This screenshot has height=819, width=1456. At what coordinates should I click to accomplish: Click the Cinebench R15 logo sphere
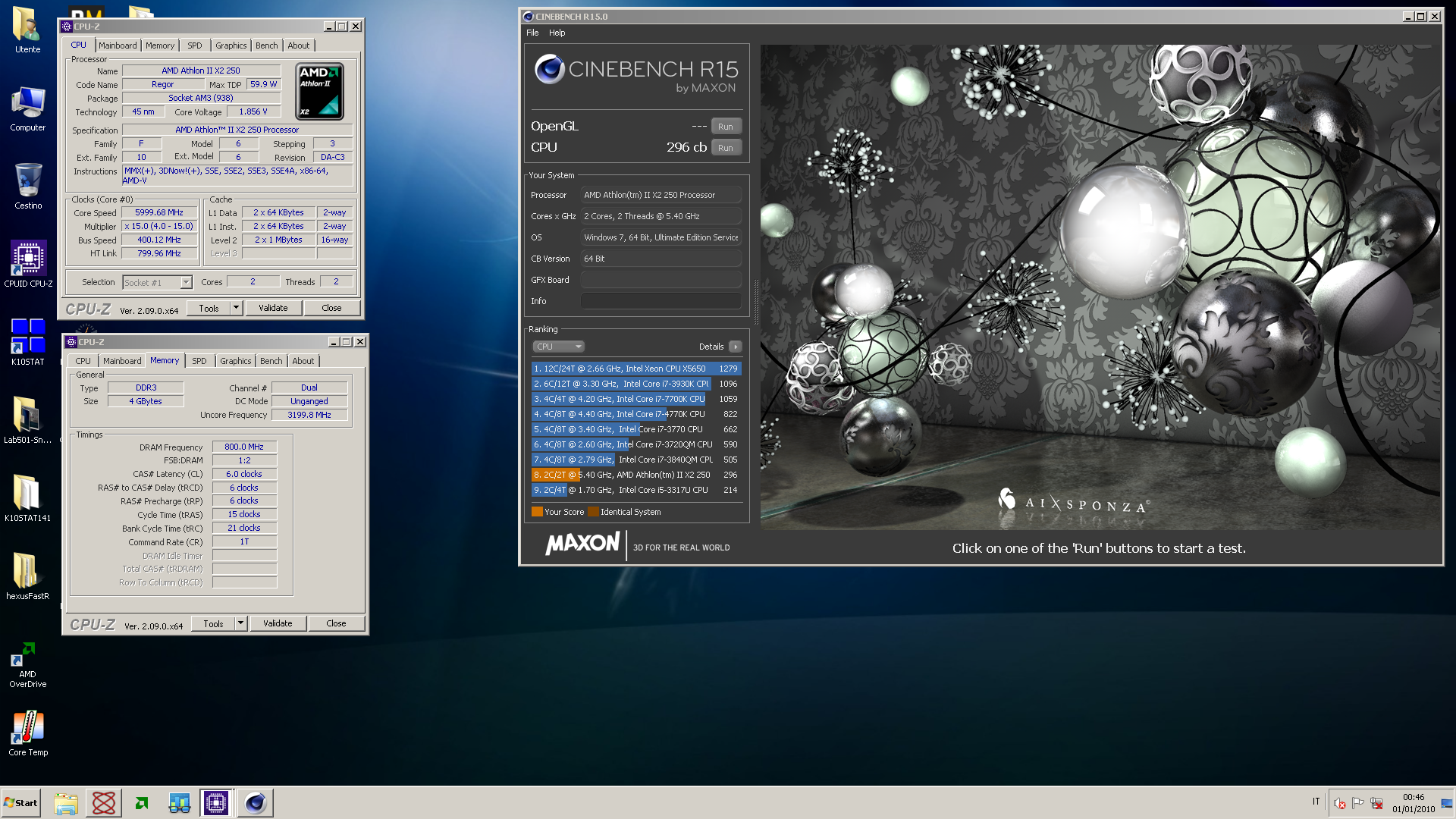point(550,69)
